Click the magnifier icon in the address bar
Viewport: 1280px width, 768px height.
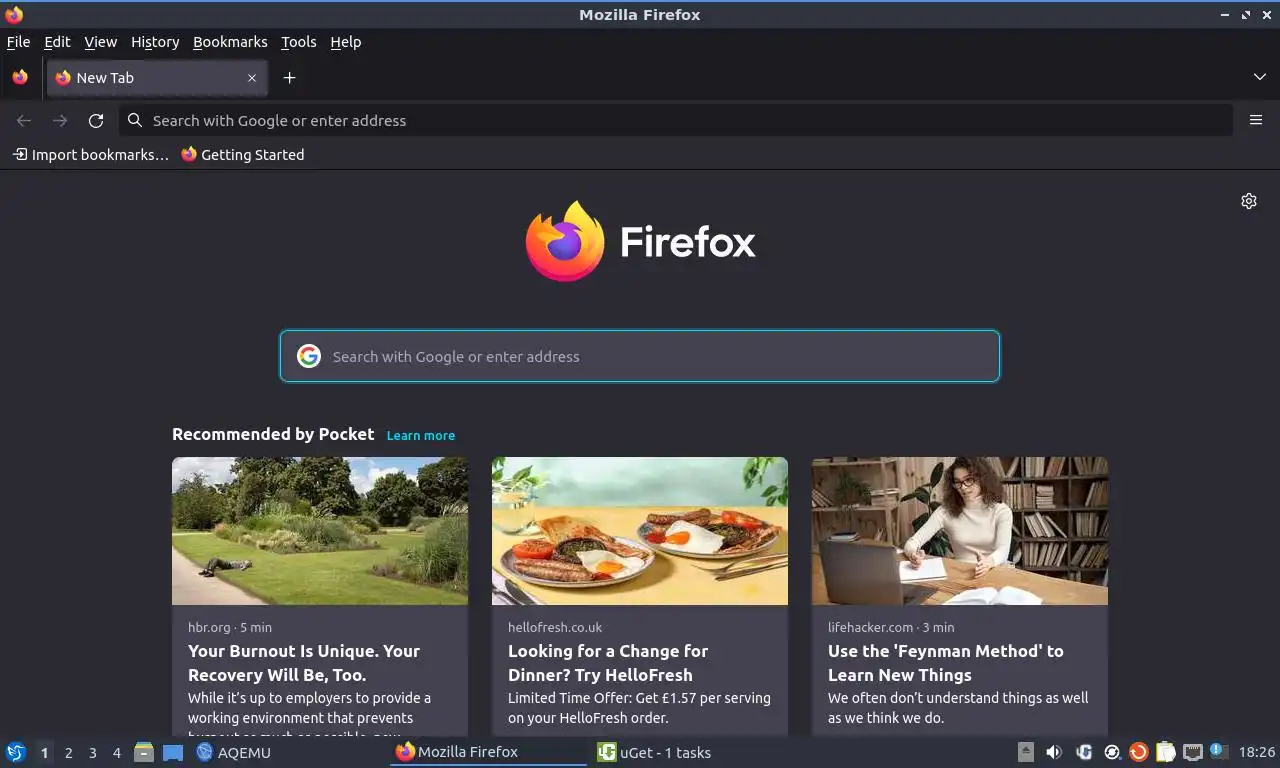point(135,120)
